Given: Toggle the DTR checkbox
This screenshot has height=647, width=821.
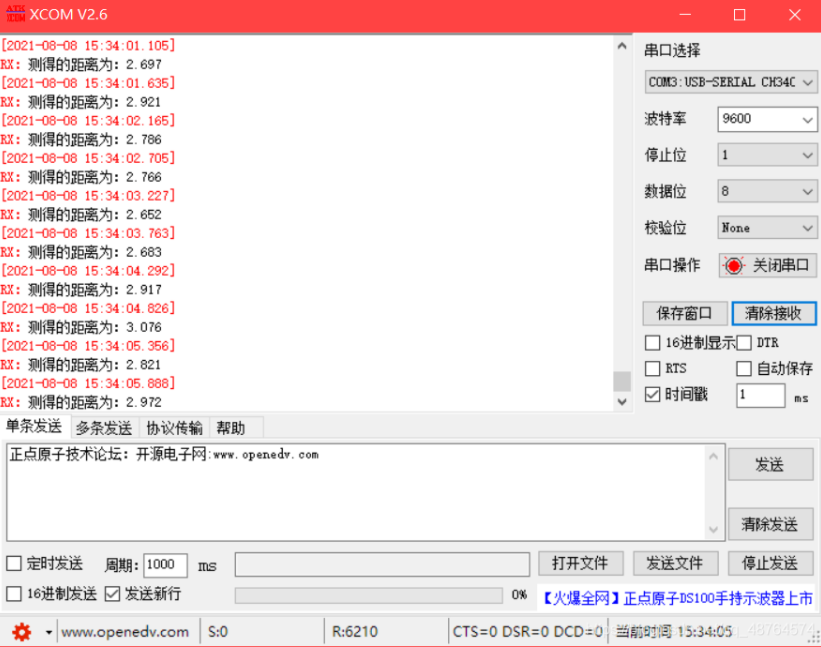Looking at the screenshot, I should pyautogui.click(x=744, y=343).
